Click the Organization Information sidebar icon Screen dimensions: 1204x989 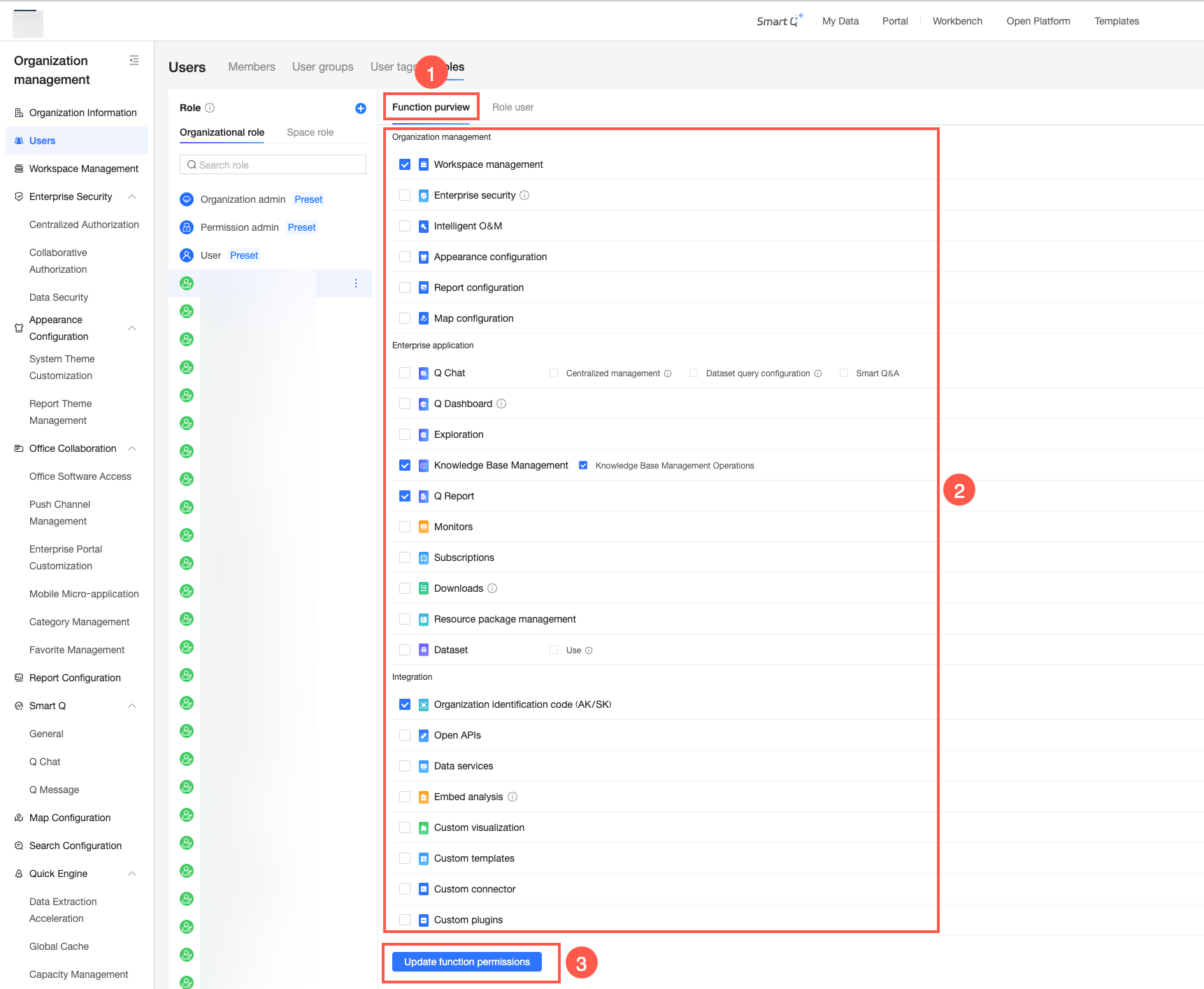(19, 113)
